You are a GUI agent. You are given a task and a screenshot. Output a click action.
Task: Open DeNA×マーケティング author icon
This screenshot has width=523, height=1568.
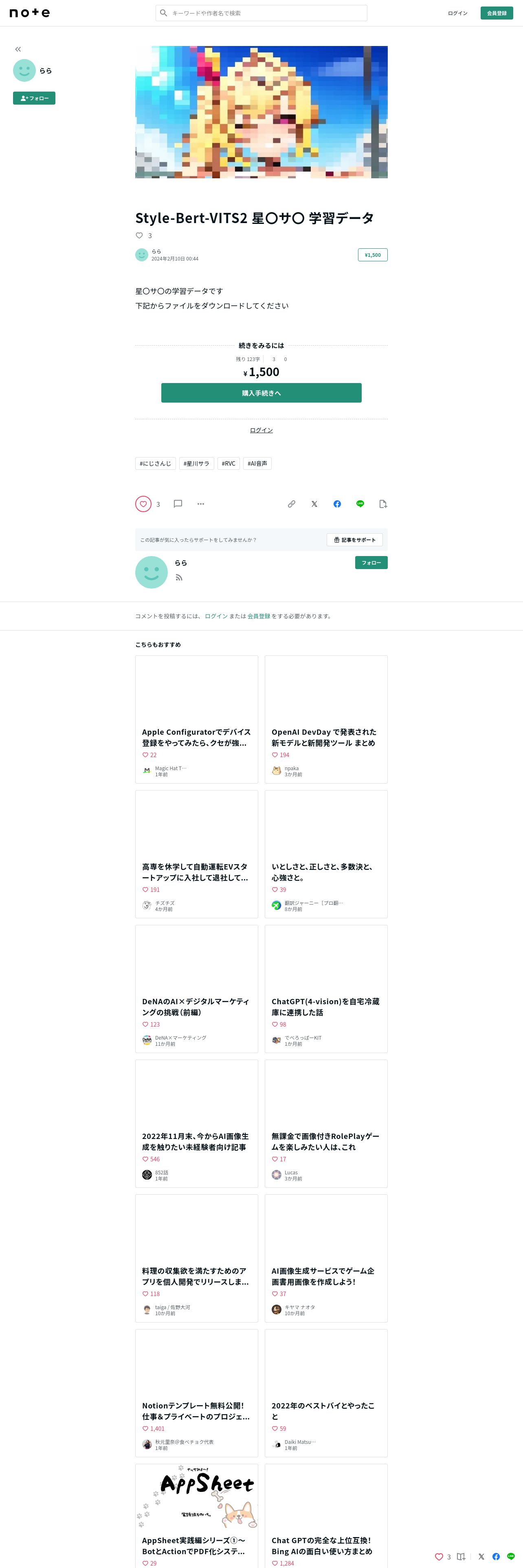coord(147,1040)
